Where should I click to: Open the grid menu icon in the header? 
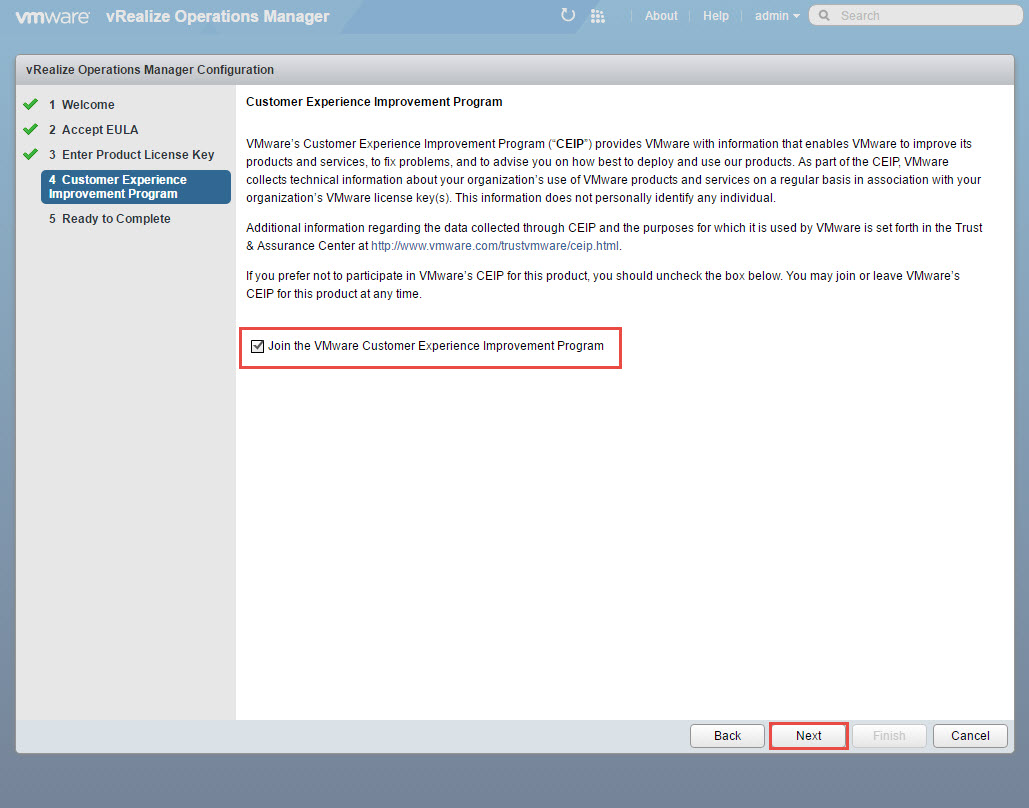[598, 16]
